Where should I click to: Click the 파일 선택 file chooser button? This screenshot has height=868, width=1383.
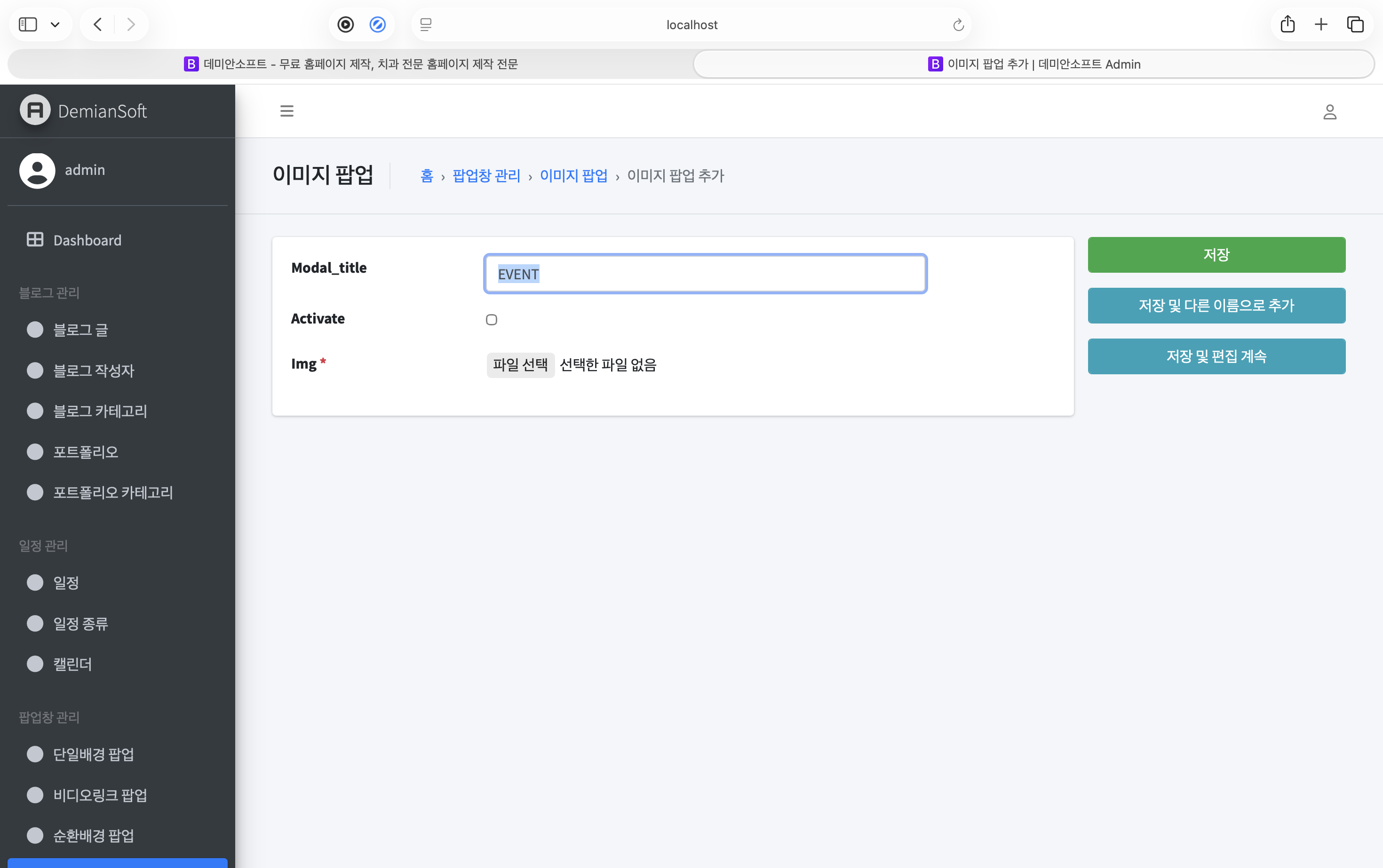pyautogui.click(x=520, y=364)
